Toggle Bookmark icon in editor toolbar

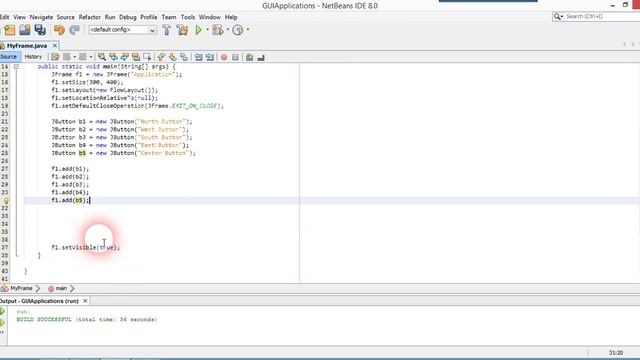point(184,57)
